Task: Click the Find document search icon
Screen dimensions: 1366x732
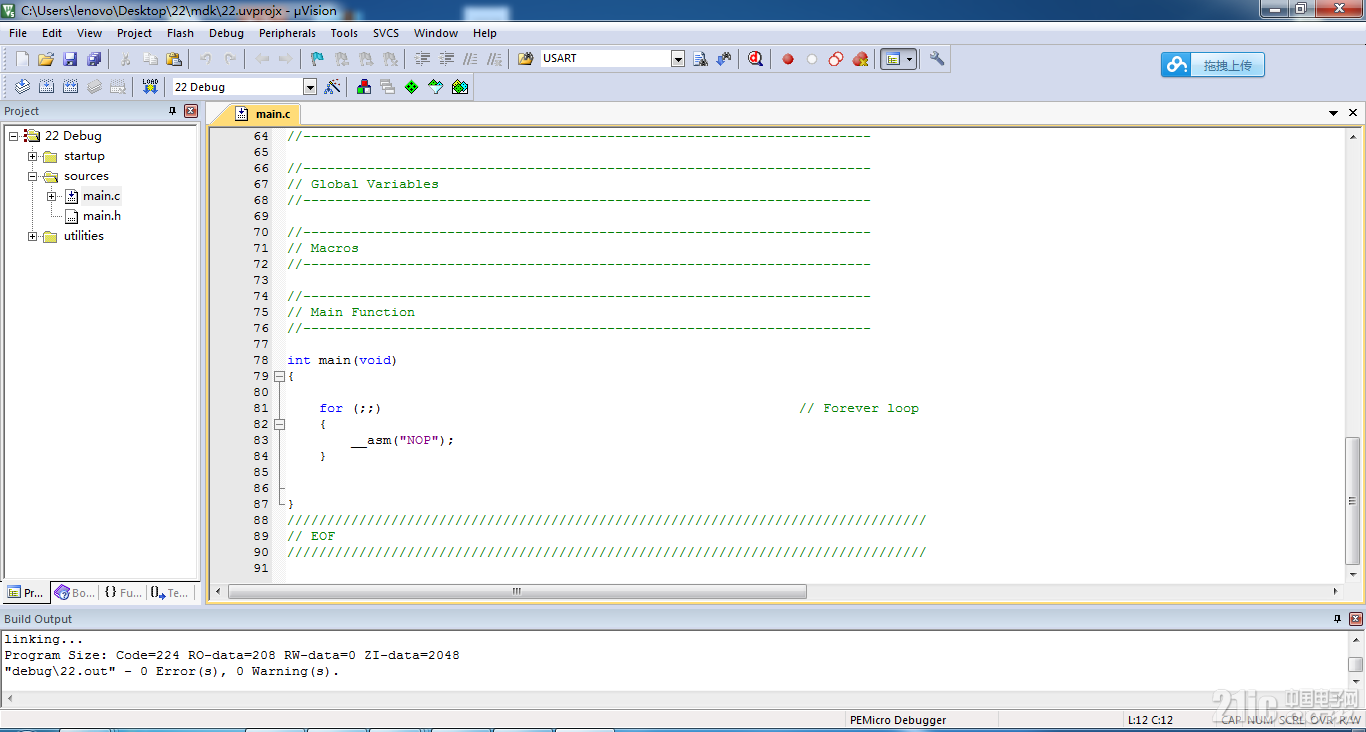Action: 700,59
